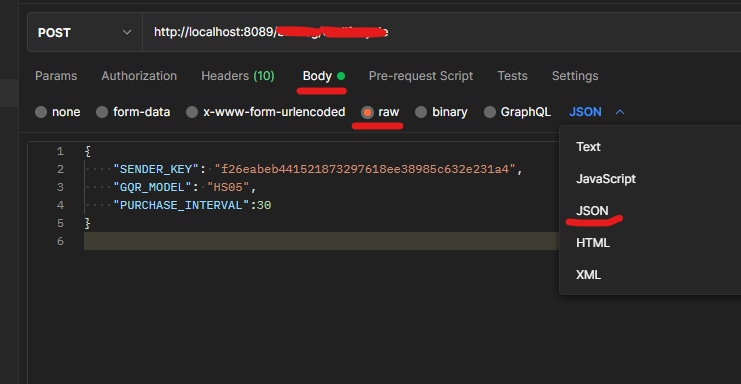The width and height of the screenshot is (741, 384).
Task: Click the "PURCHASE_INTERVAL" key in editor
Action: (x=181, y=205)
